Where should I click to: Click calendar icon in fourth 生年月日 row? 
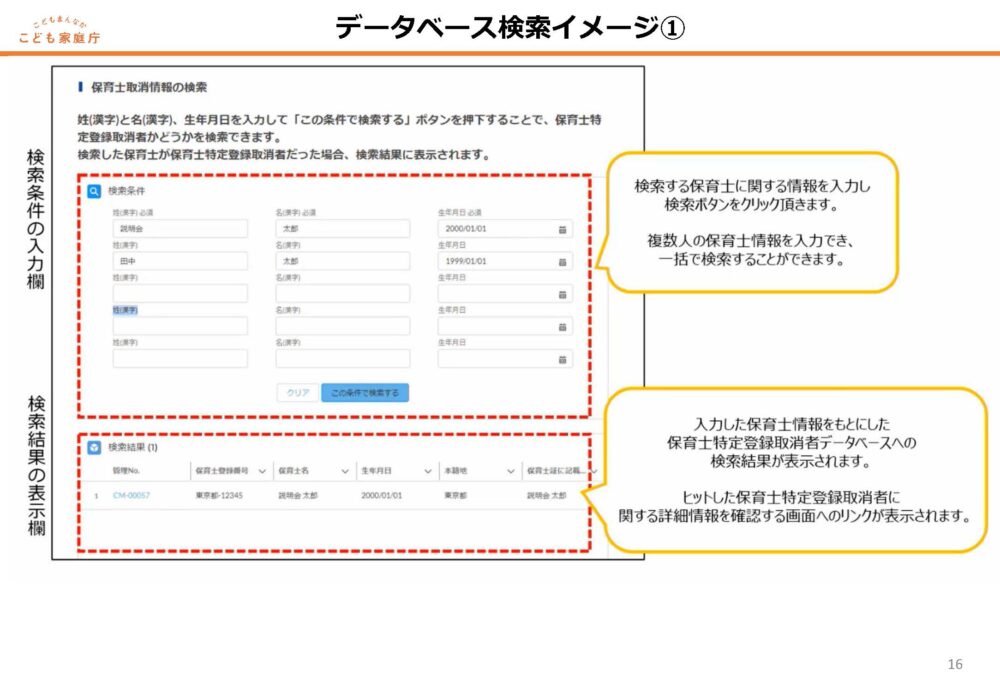pos(562,327)
